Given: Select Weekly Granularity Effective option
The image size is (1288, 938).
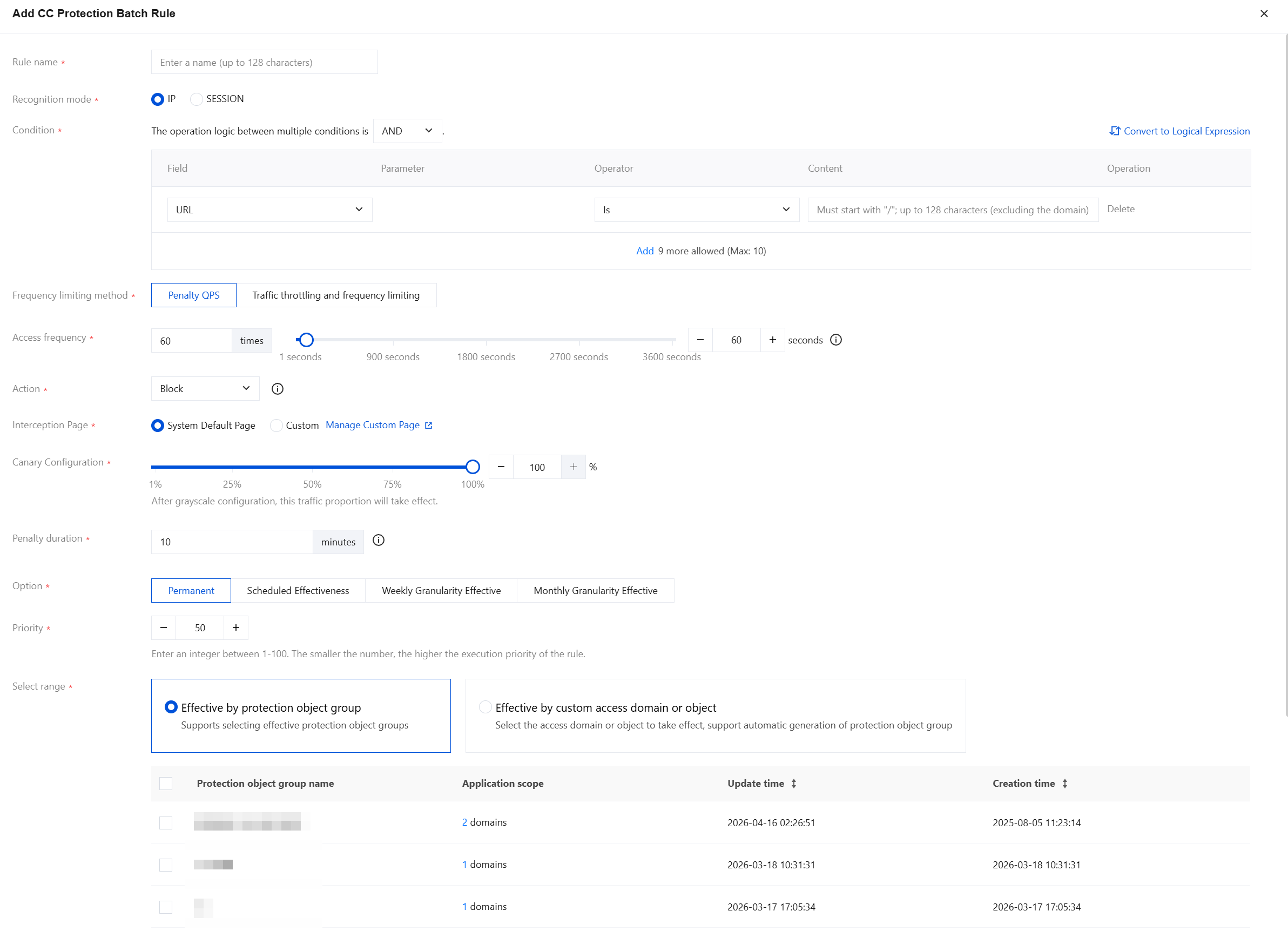Looking at the screenshot, I should point(441,591).
